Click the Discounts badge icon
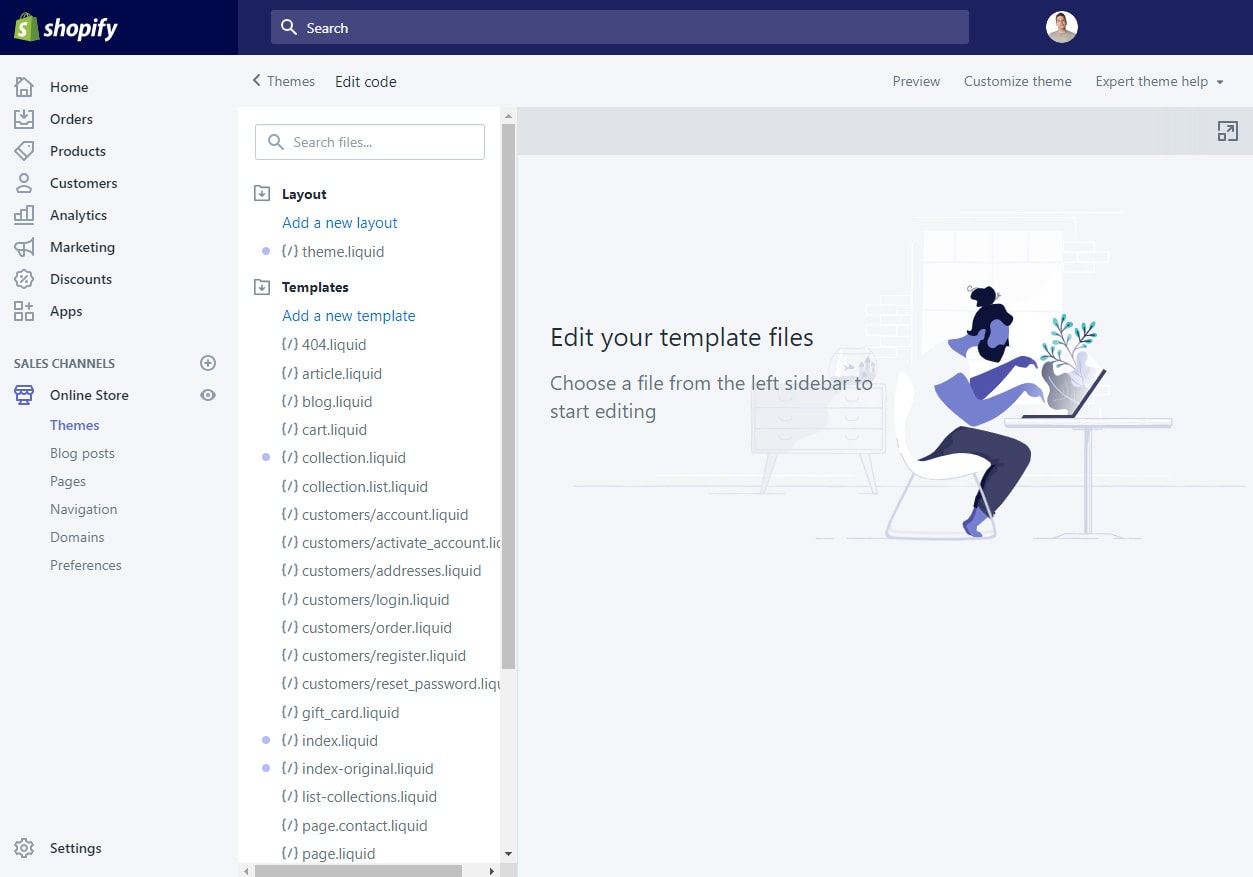The image size is (1253, 877). click(x=24, y=279)
